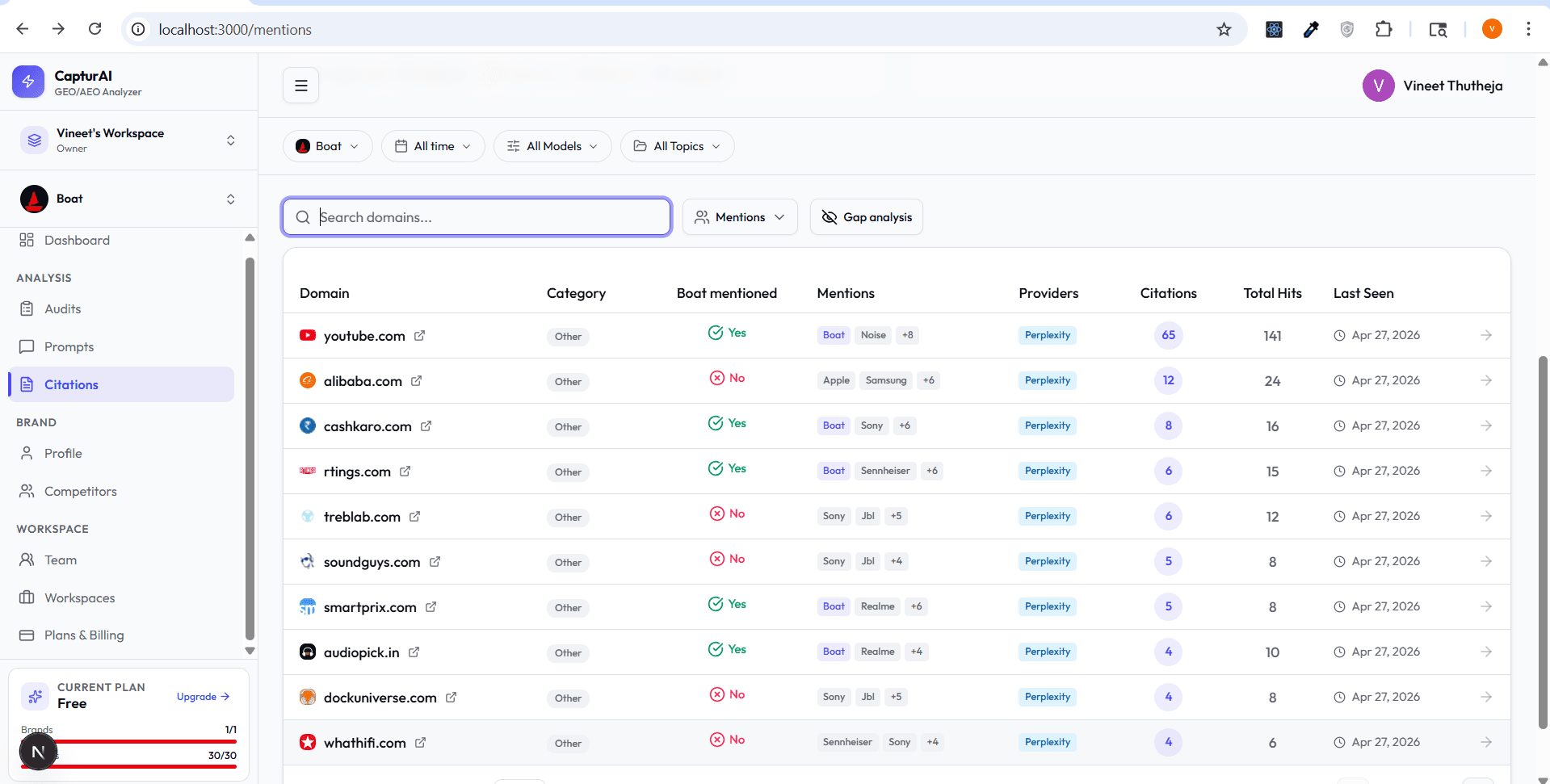Screen dimensions: 1550x784
Task: Open the cashkaro.com domain row
Action: [897, 426]
